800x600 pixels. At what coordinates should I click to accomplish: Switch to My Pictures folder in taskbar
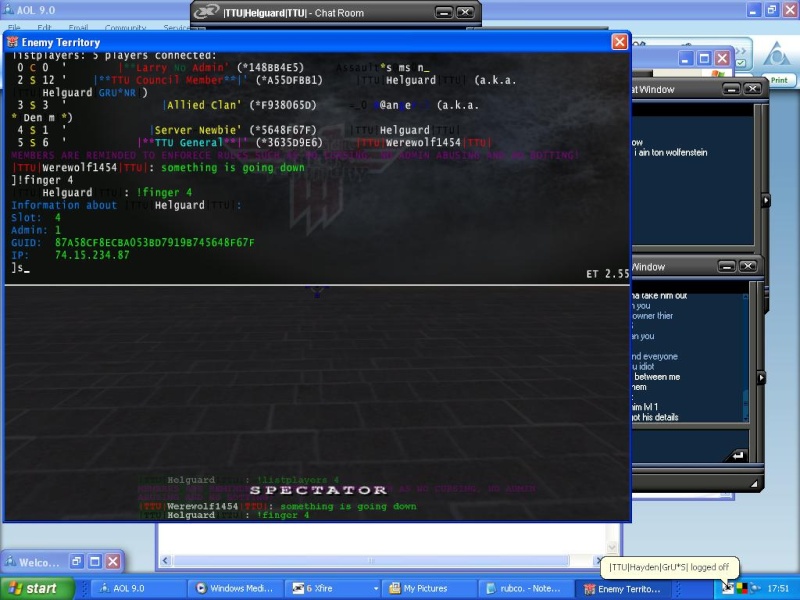[429, 588]
